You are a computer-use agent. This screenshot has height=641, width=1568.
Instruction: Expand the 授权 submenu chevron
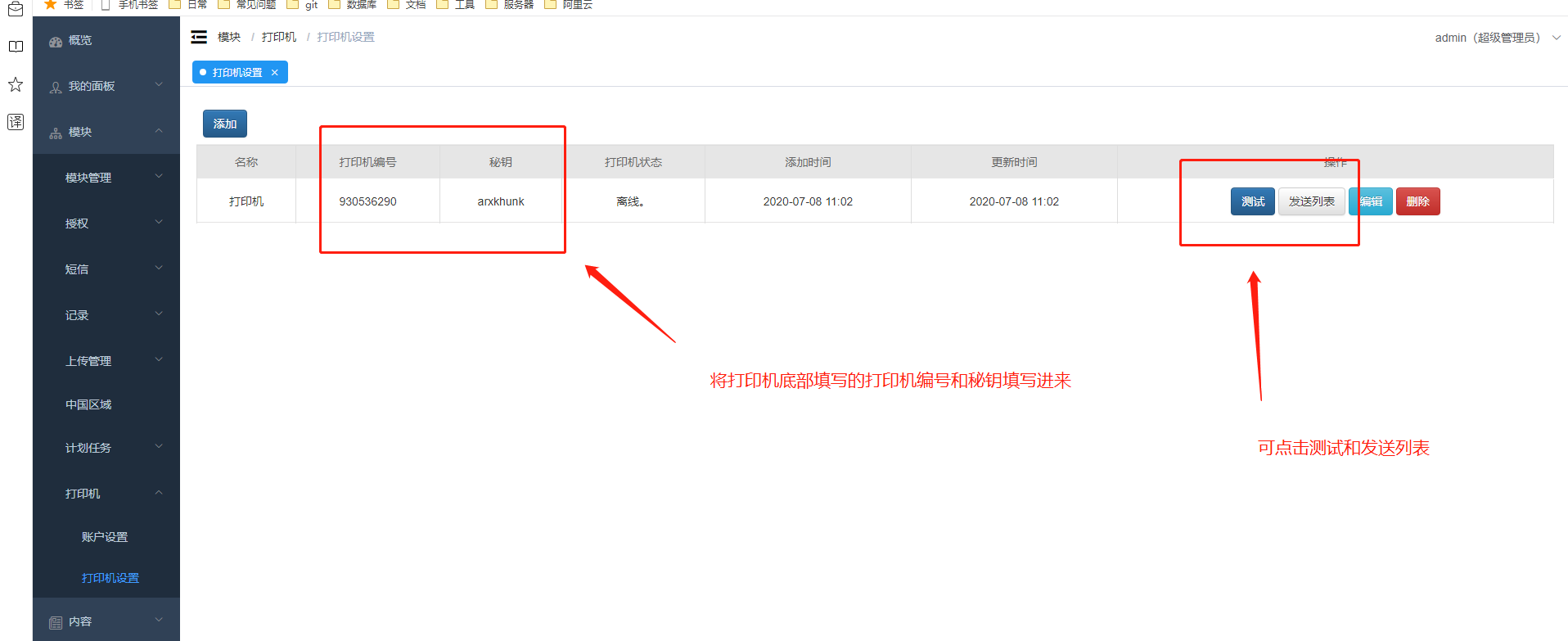click(x=159, y=222)
